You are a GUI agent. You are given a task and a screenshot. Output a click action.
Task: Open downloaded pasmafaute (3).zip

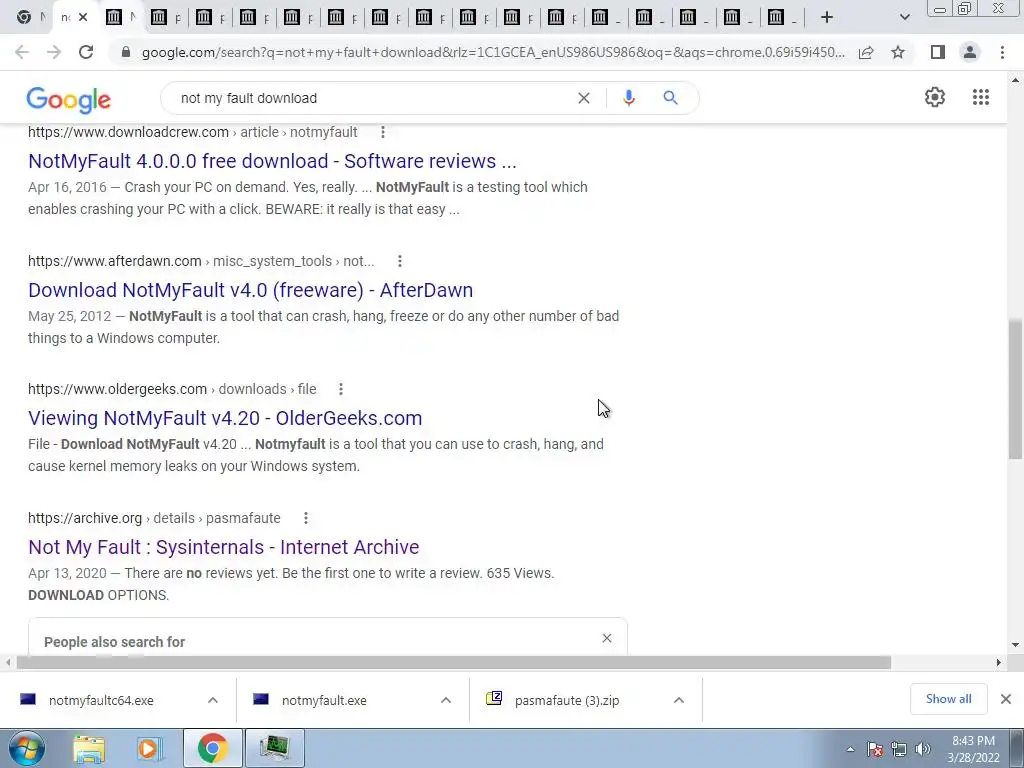567,701
